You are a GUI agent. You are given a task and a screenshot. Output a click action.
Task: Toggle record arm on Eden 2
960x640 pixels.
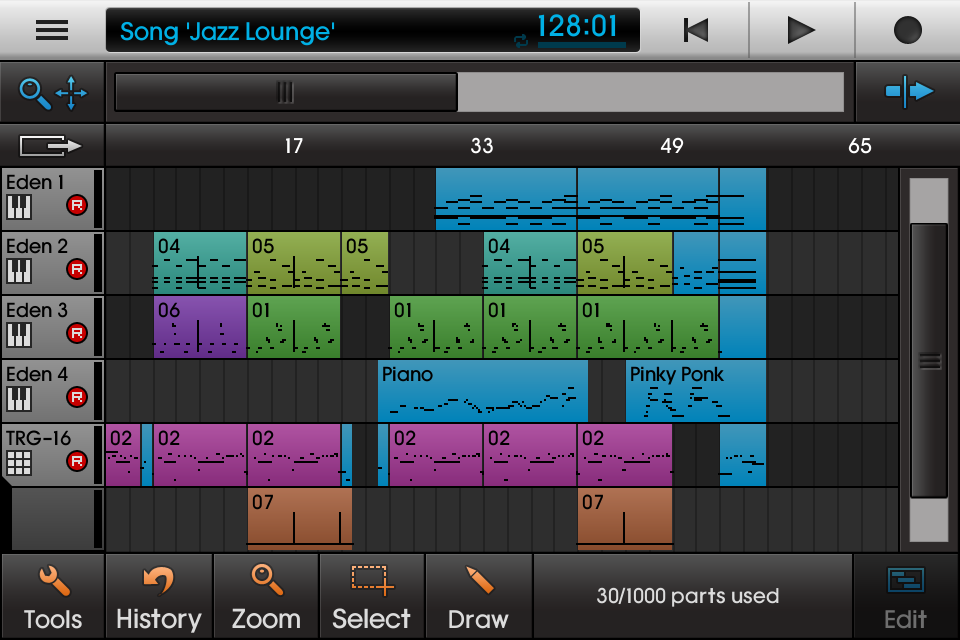click(x=77, y=269)
